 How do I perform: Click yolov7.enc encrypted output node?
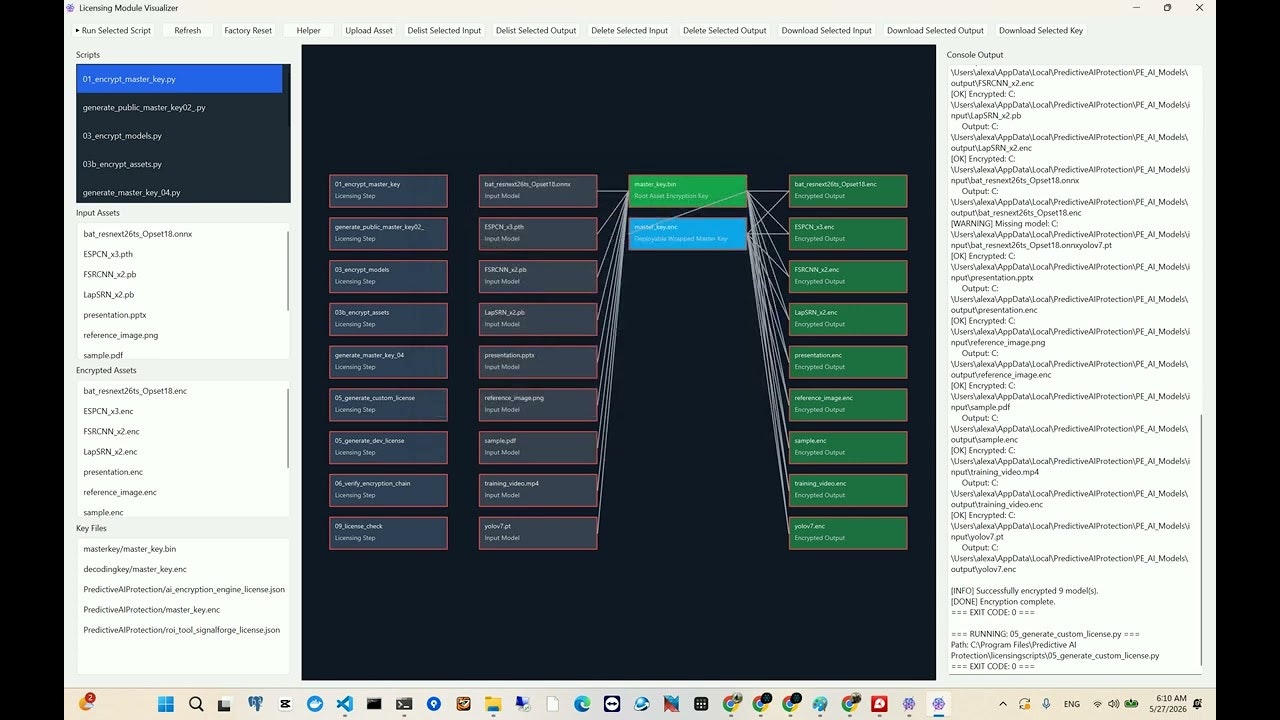[x=848, y=532]
